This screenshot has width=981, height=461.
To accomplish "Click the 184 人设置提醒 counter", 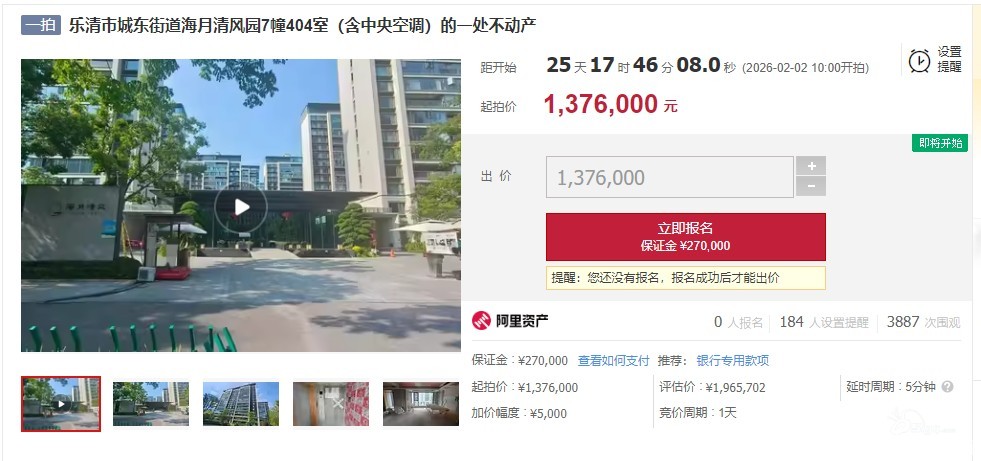I will [x=824, y=322].
